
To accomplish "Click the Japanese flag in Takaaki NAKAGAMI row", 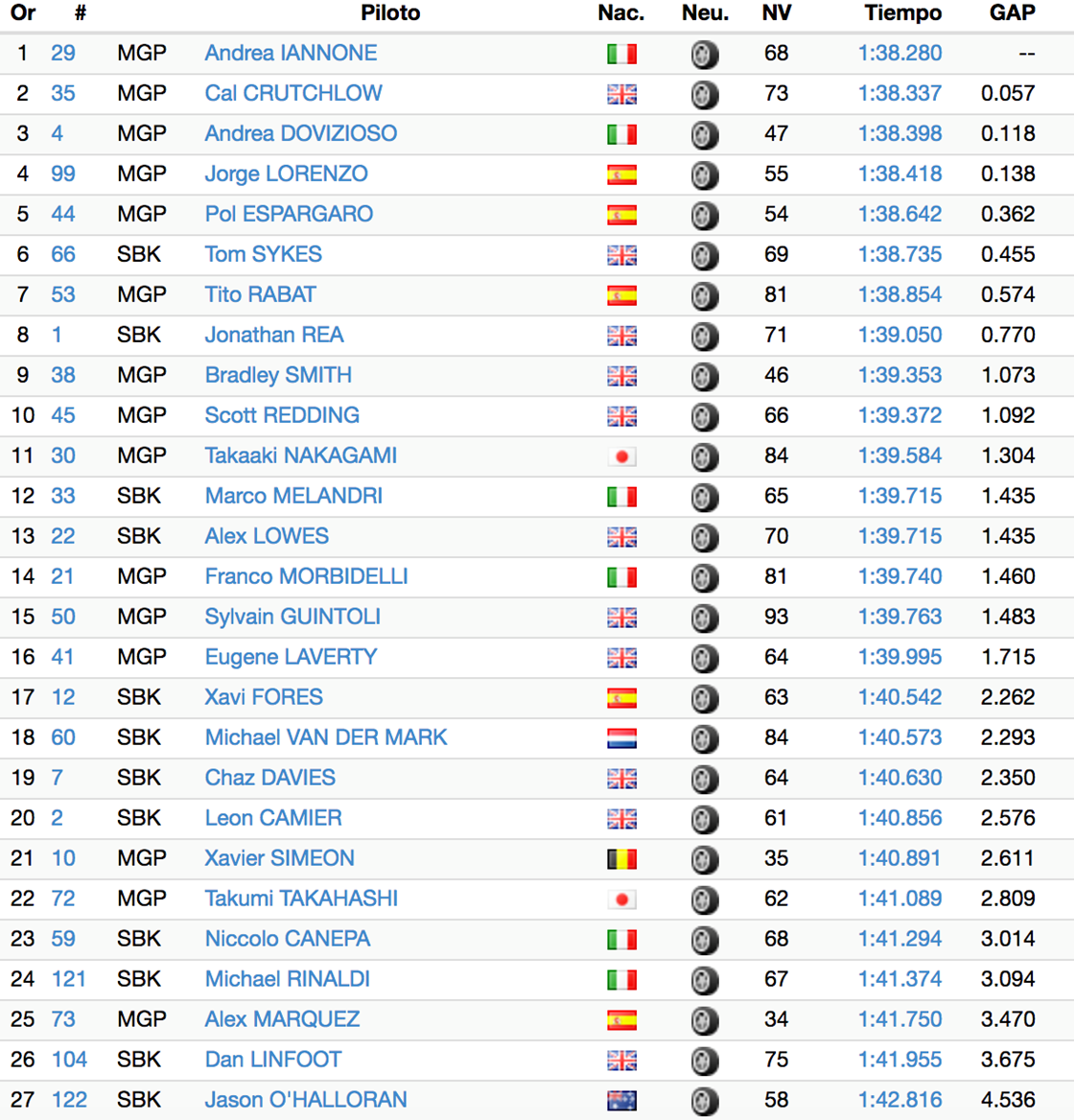I will (x=621, y=457).
